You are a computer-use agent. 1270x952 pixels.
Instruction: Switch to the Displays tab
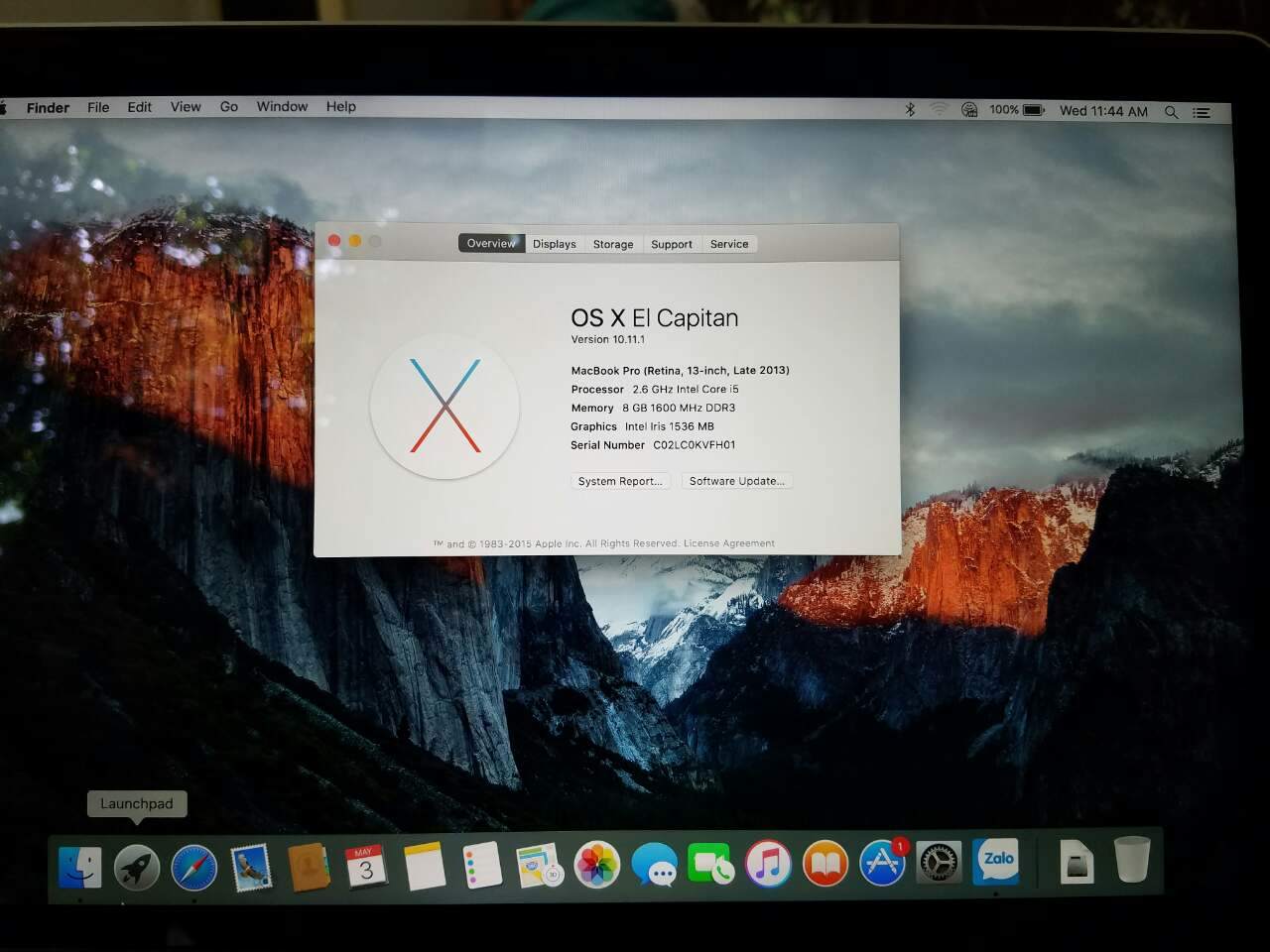pos(554,244)
